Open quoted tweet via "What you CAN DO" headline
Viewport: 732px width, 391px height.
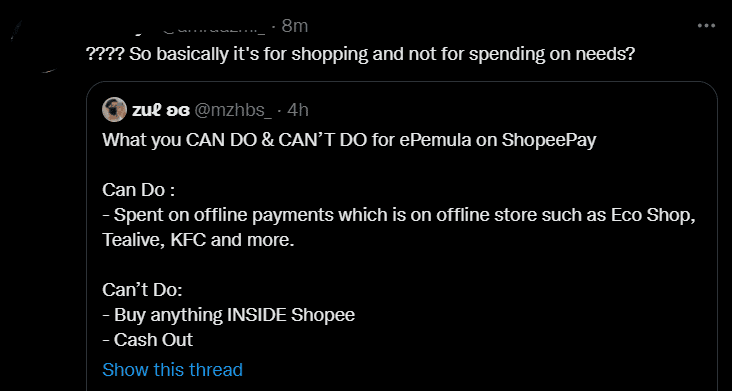point(349,140)
